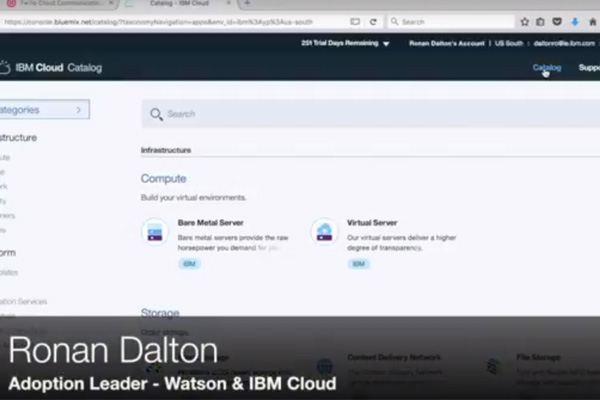
Task: Open the Support menu in top navigation
Action: coord(589,68)
